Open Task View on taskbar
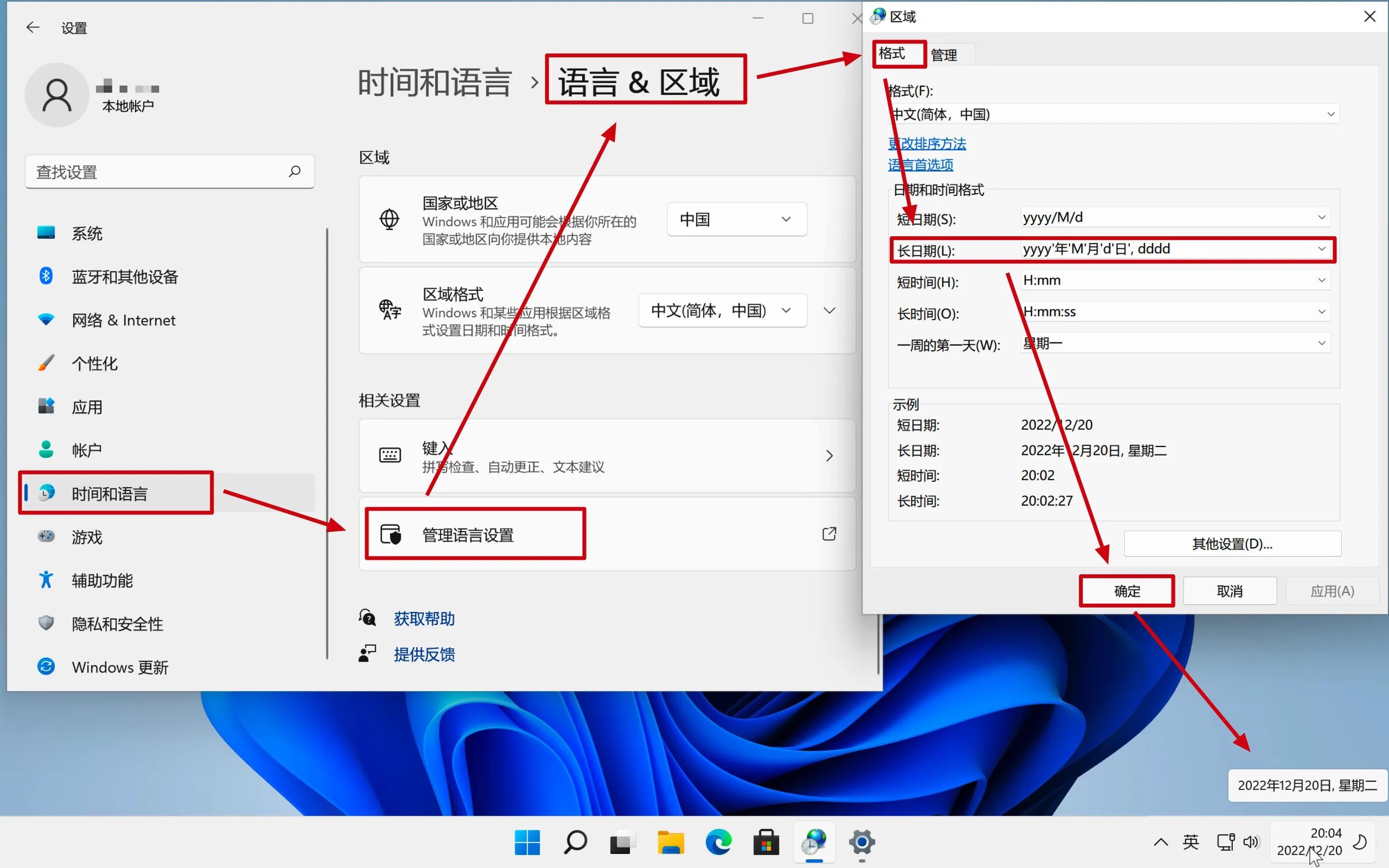1389x868 pixels. tap(623, 842)
